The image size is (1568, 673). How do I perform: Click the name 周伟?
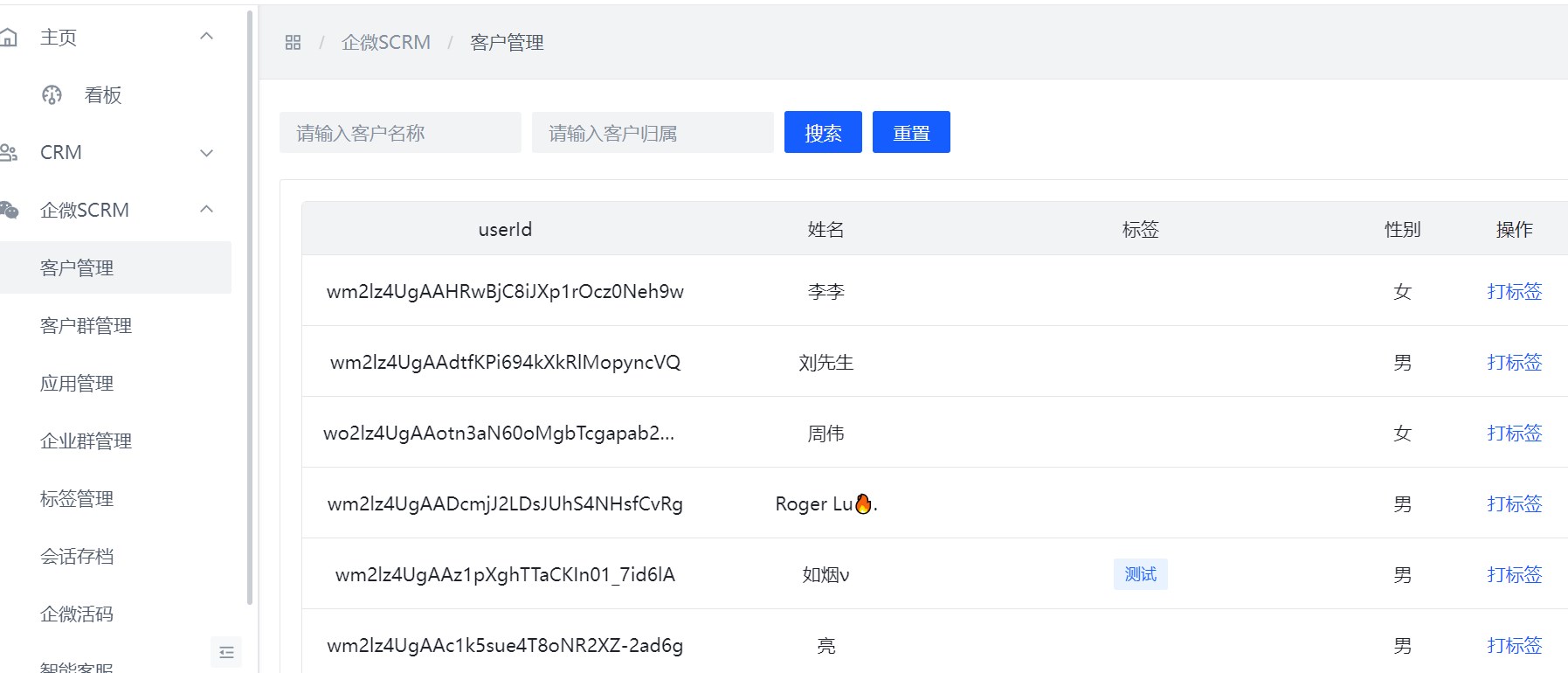point(825,433)
